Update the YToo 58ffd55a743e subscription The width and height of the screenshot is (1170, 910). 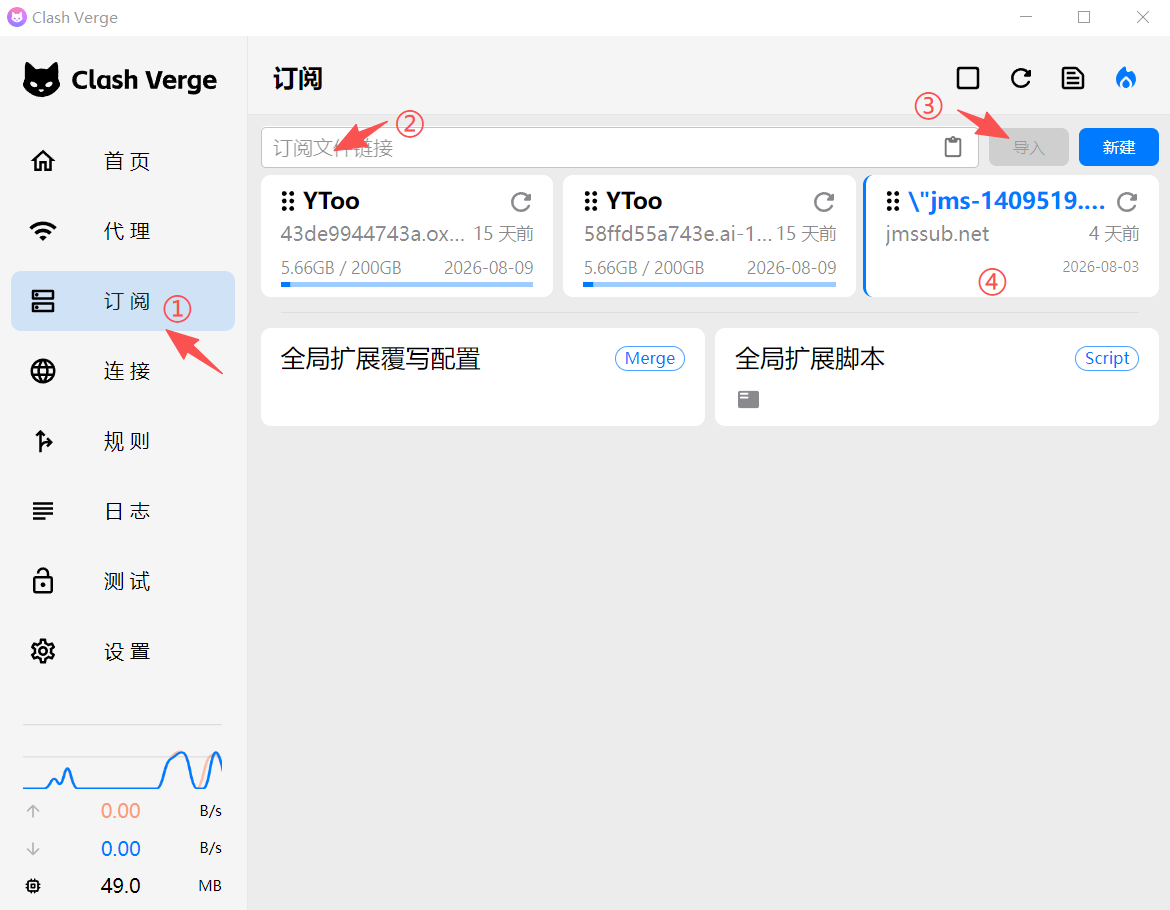coord(824,201)
